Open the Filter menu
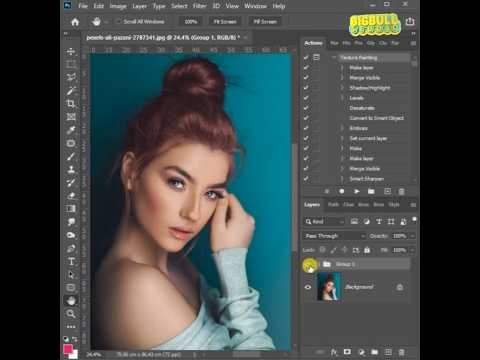Viewport: 480px width, 360px height. click(x=199, y=6)
